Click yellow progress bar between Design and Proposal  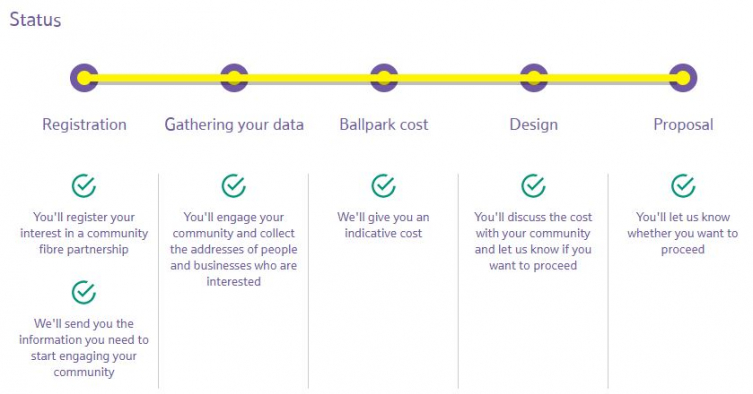pos(608,78)
